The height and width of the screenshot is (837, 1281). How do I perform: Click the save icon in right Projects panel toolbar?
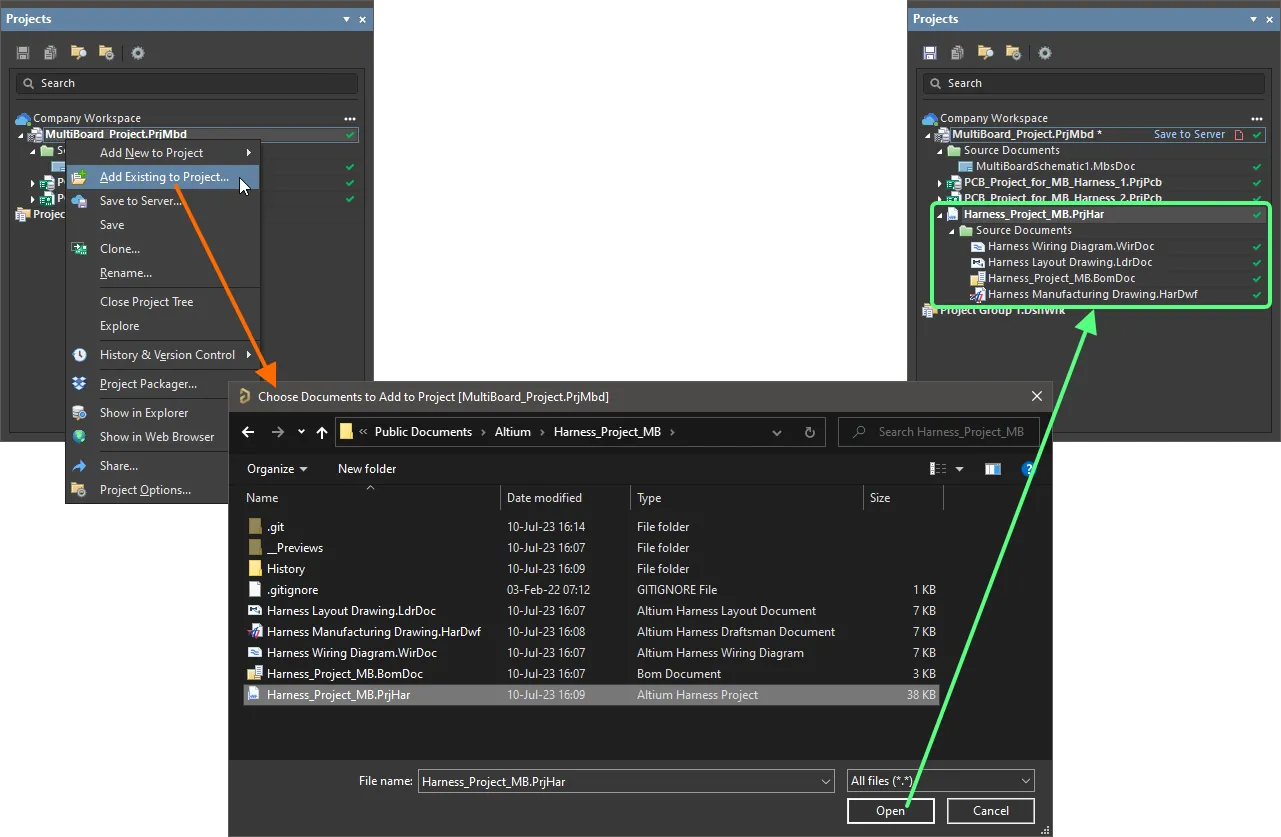[x=930, y=53]
